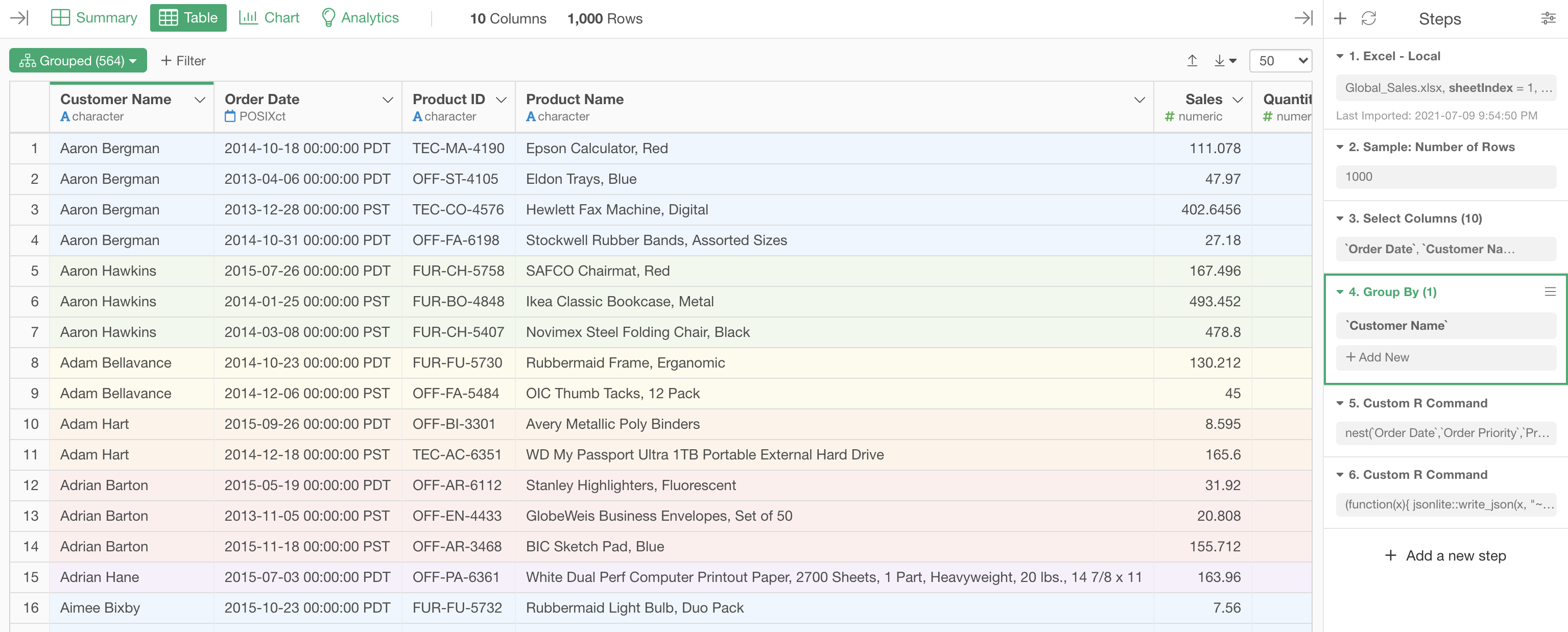Collapse step 4 Group By (1)
Image resolution: width=1568 pixels, height=632 pixels.
click(x=1340, y=292)
